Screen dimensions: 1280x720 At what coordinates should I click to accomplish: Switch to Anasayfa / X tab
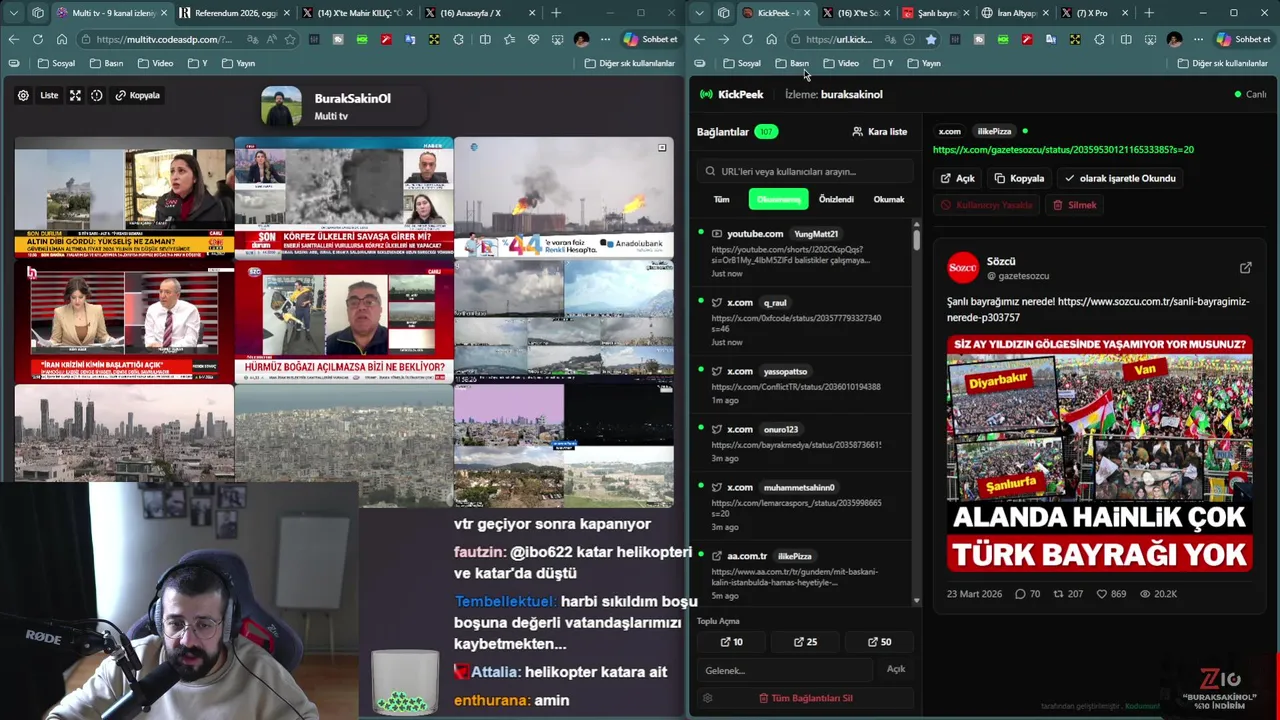480,13
